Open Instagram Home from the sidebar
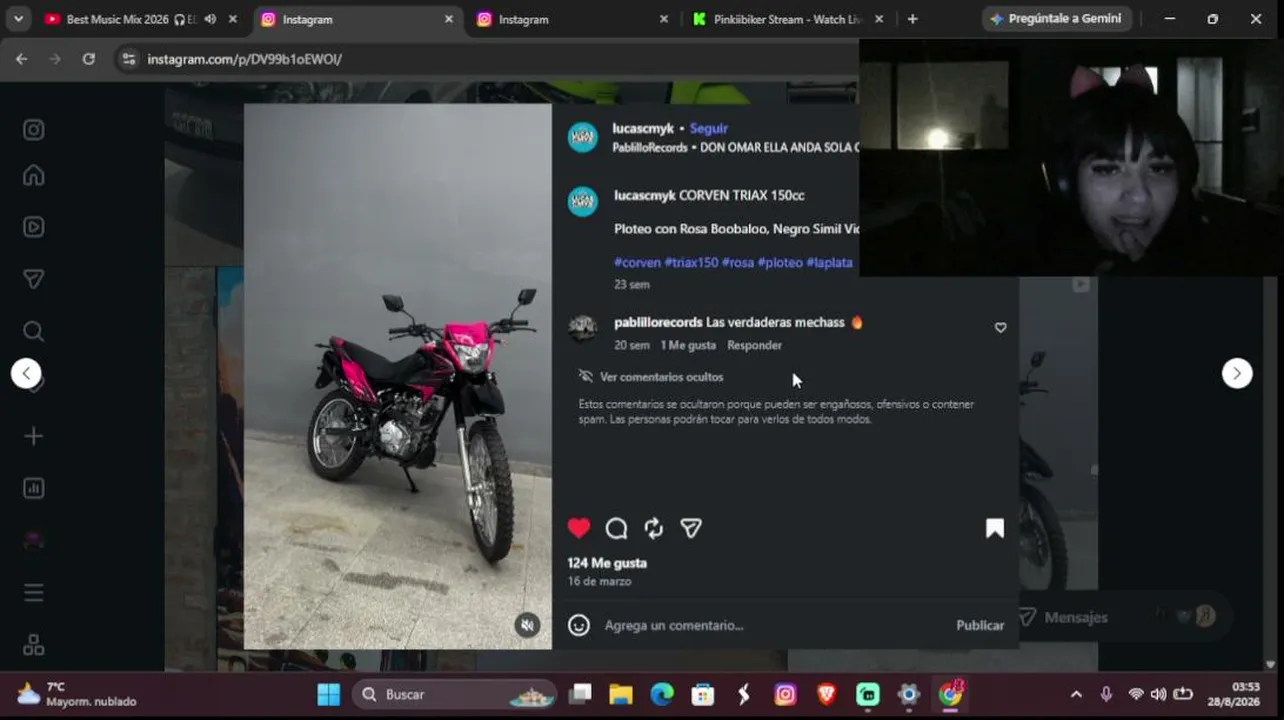The height and width of the screenshot is (720, 1284). point(34,176)
